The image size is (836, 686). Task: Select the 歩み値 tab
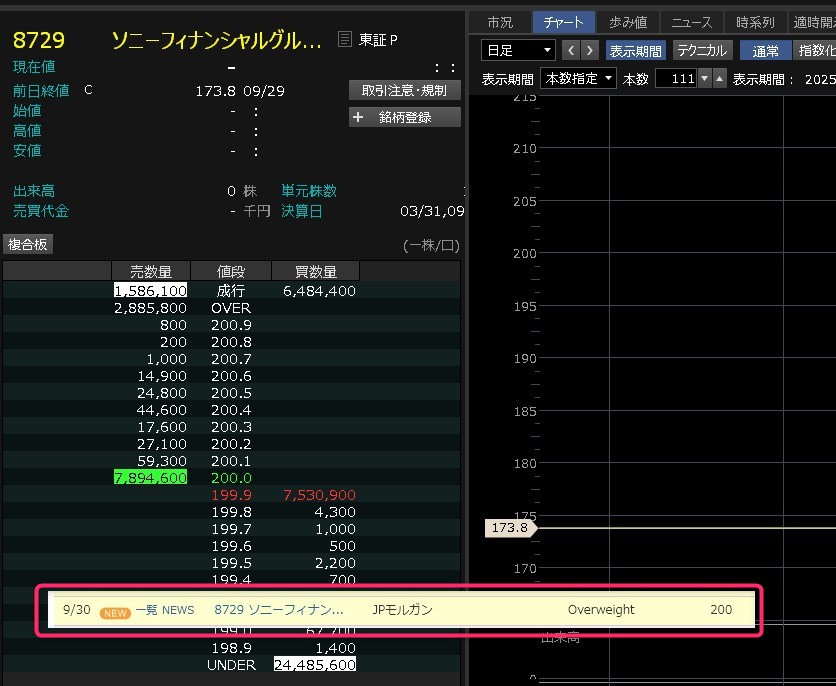[628, 22]
